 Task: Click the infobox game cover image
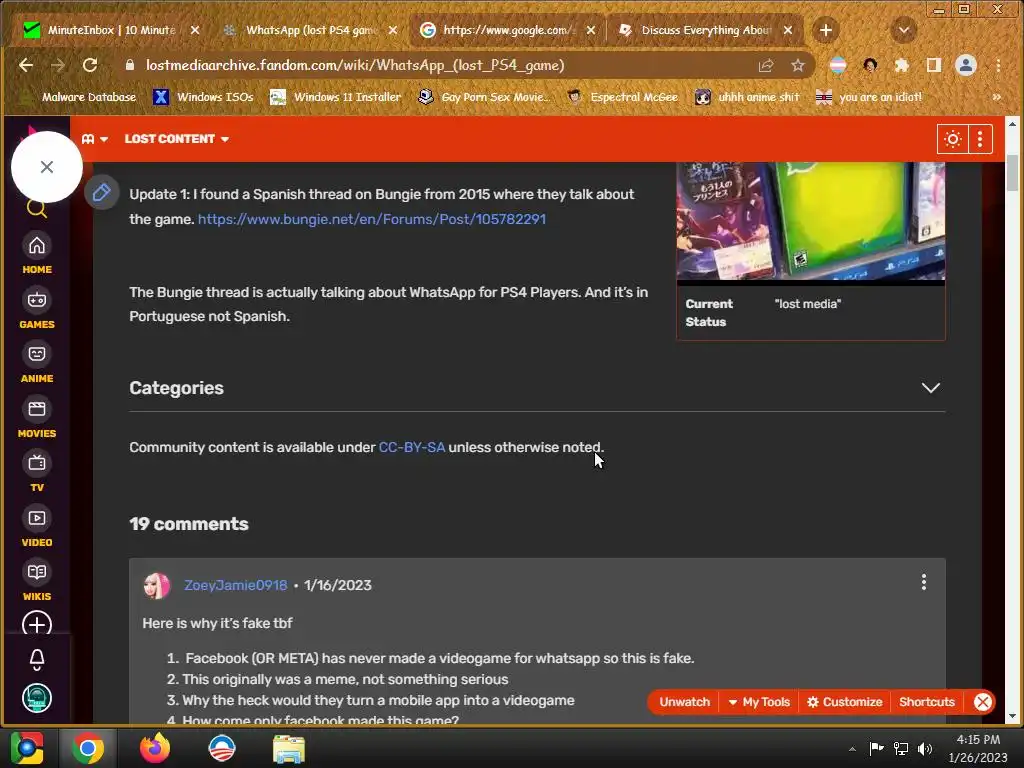(x=810, y=221)
